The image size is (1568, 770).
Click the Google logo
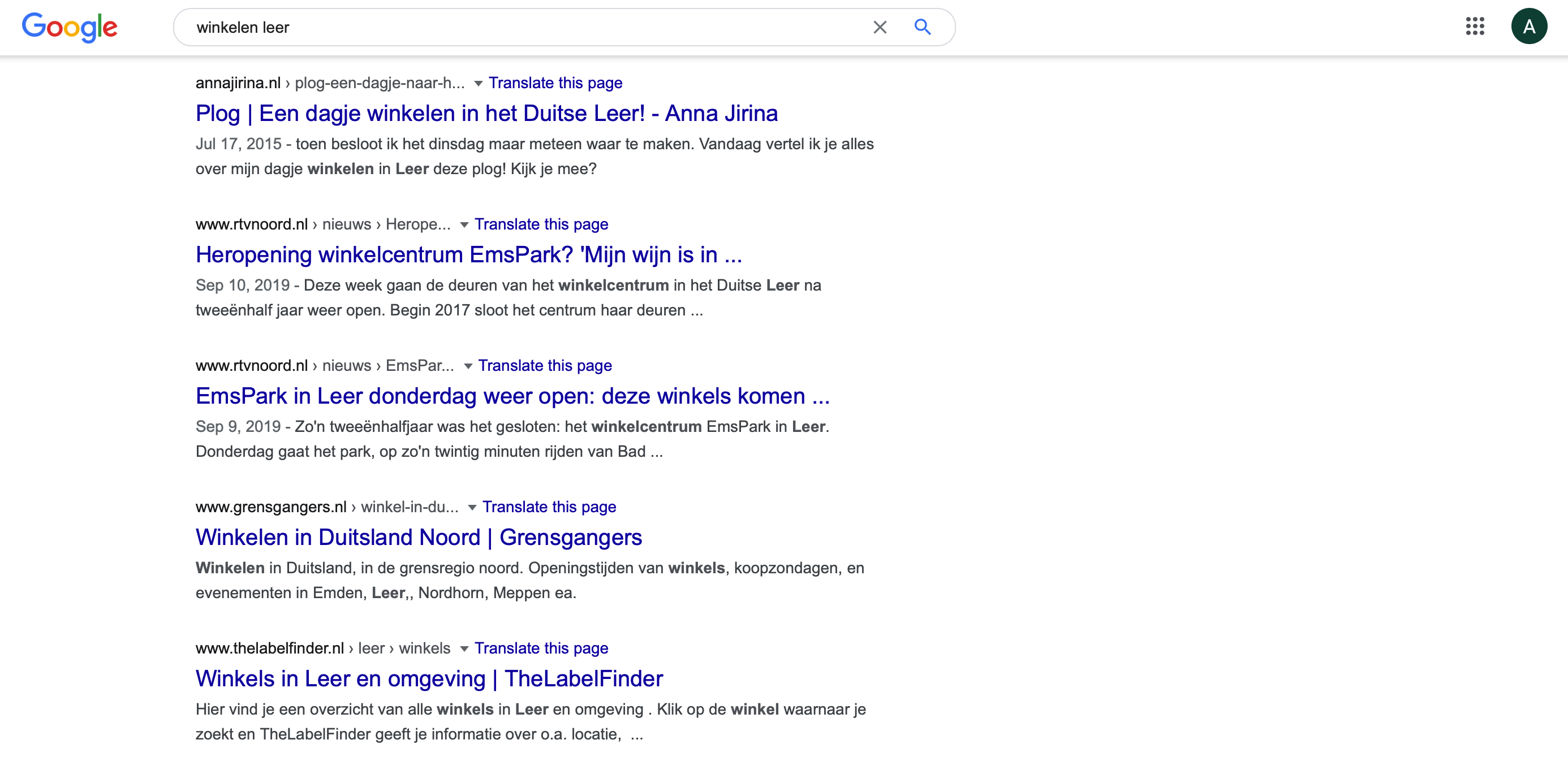coord(70,27)
